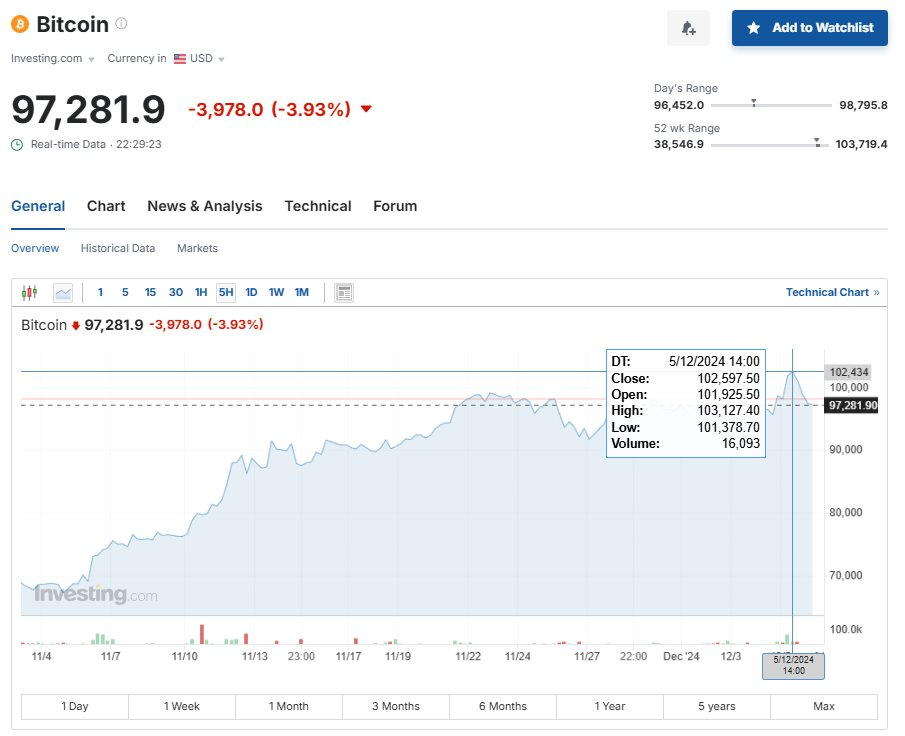Open the Technical tab
905x736 pixels.
point(318,206)
